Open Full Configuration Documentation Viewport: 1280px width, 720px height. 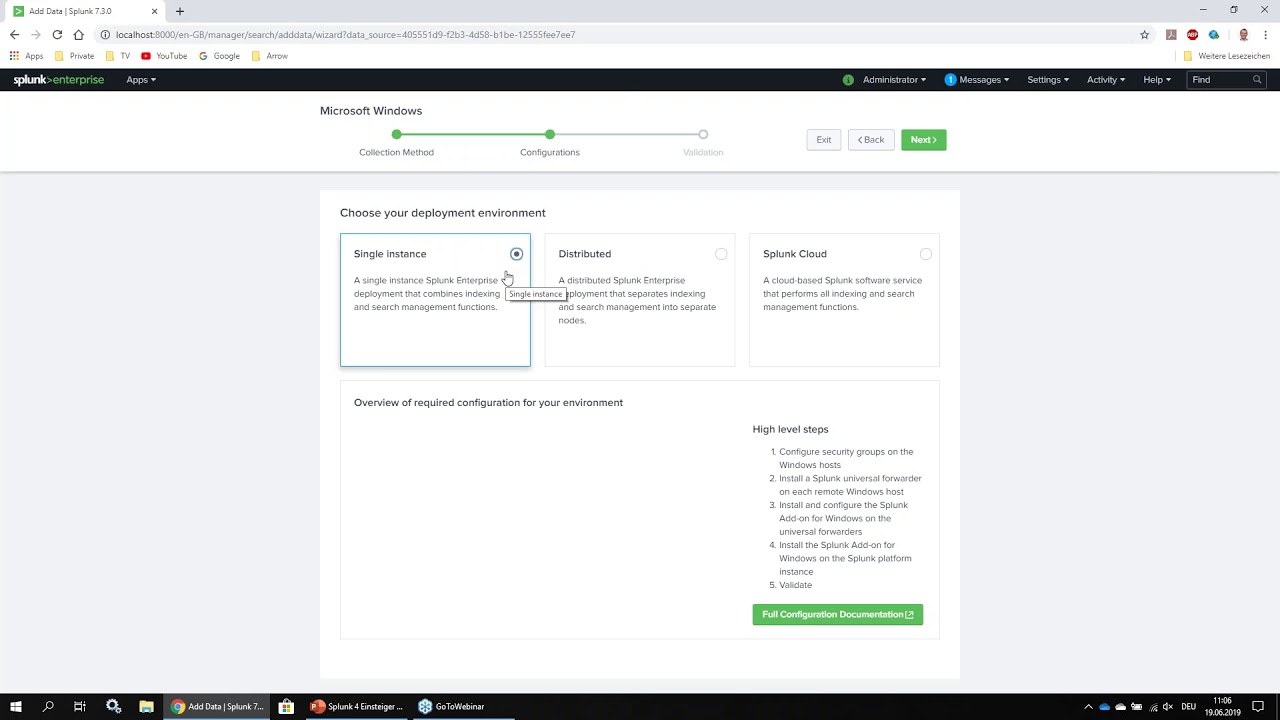[x=838, y=615]
